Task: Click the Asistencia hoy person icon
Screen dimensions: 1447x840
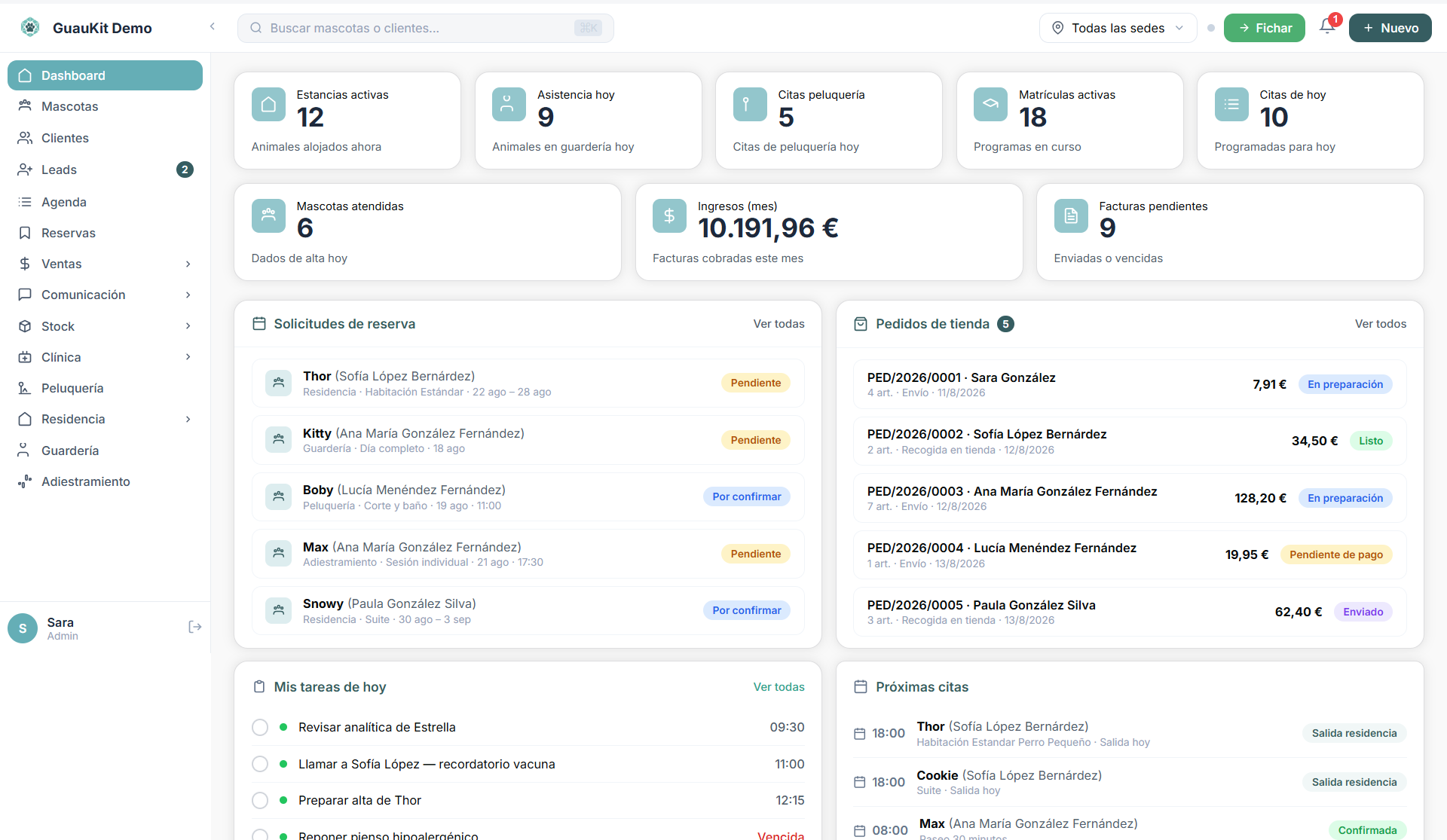Action: coord(509,105)
